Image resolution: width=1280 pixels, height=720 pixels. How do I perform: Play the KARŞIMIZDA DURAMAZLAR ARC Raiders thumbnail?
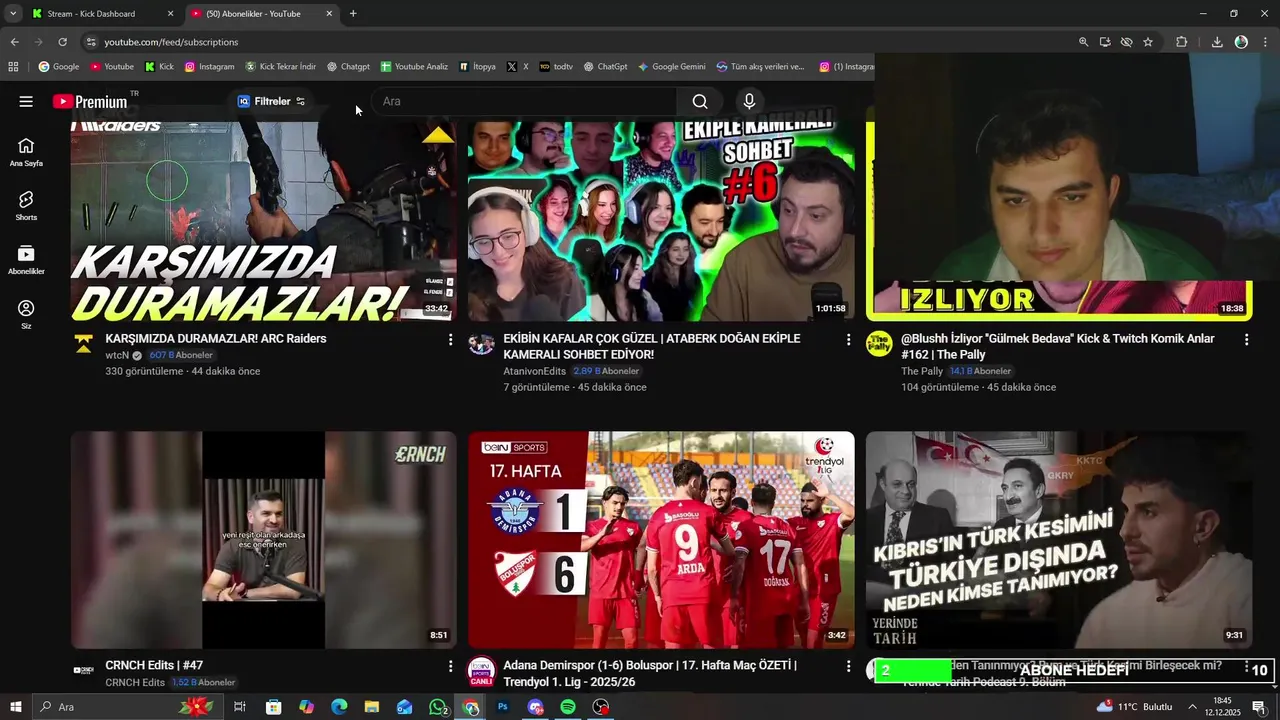pyautogui.click(x=264, y=221)
